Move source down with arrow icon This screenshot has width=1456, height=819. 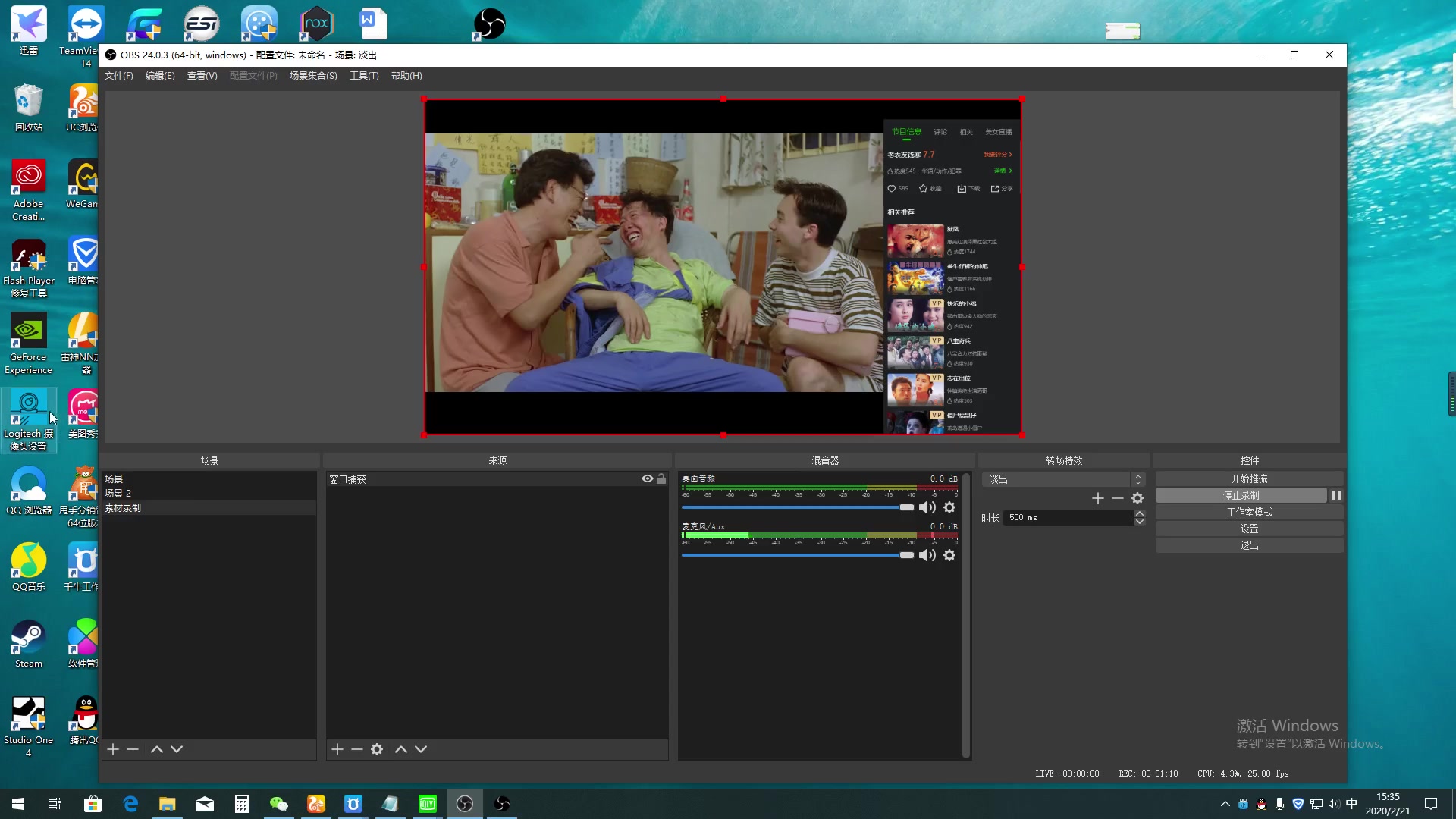point(421,749)
